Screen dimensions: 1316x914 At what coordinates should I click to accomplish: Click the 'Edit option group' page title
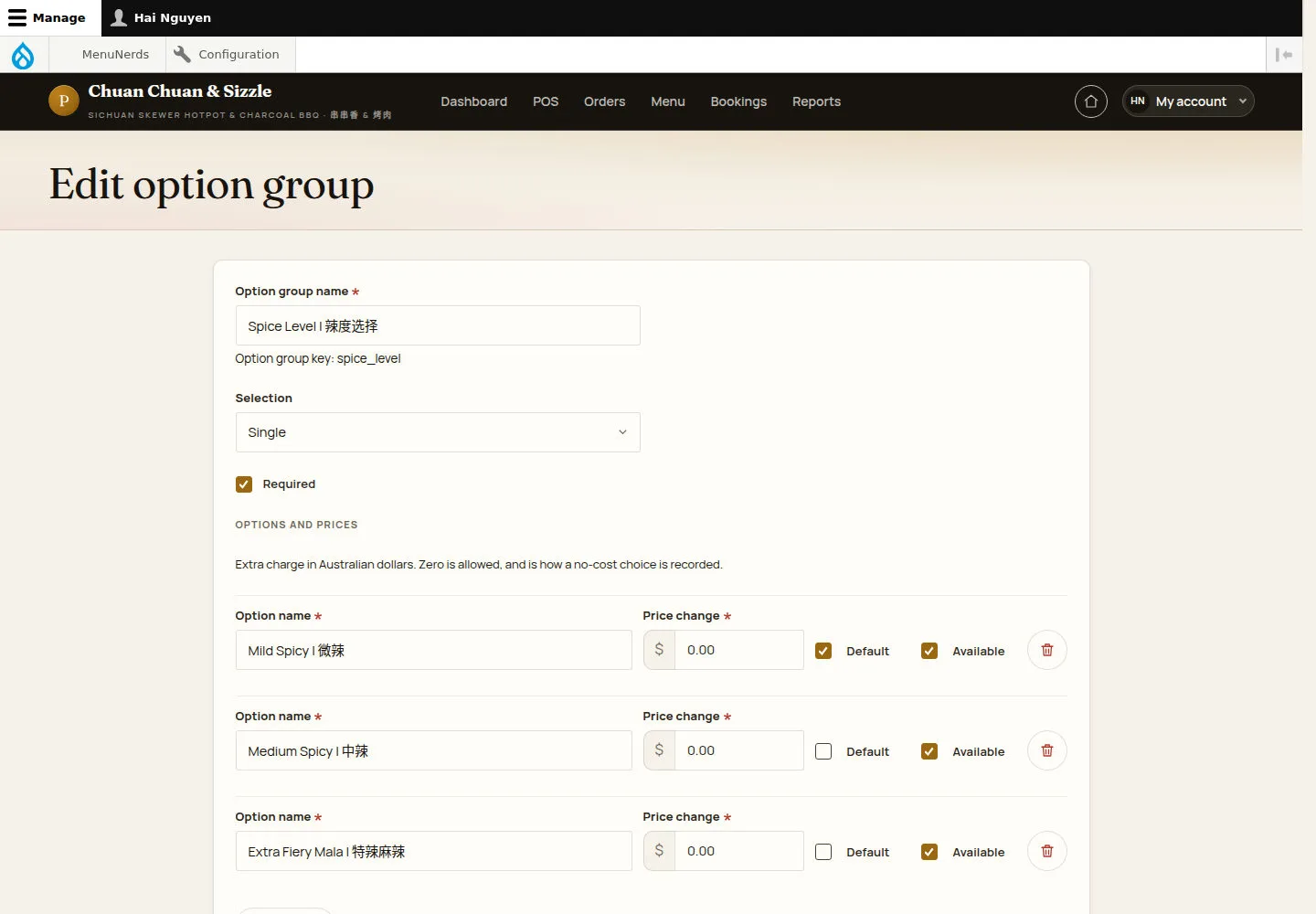211,186
